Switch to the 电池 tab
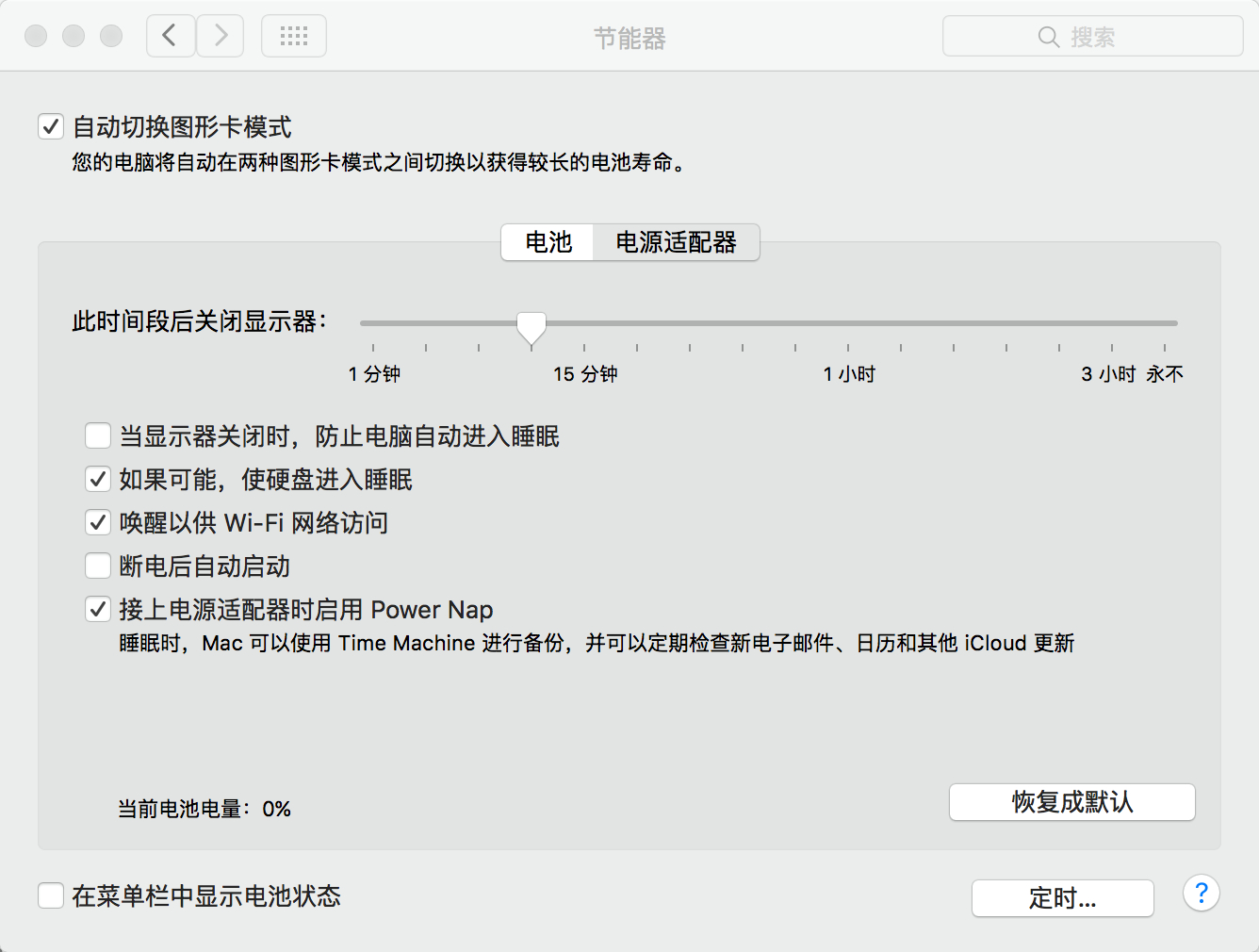1259x952 pixels. coord(548,242)
